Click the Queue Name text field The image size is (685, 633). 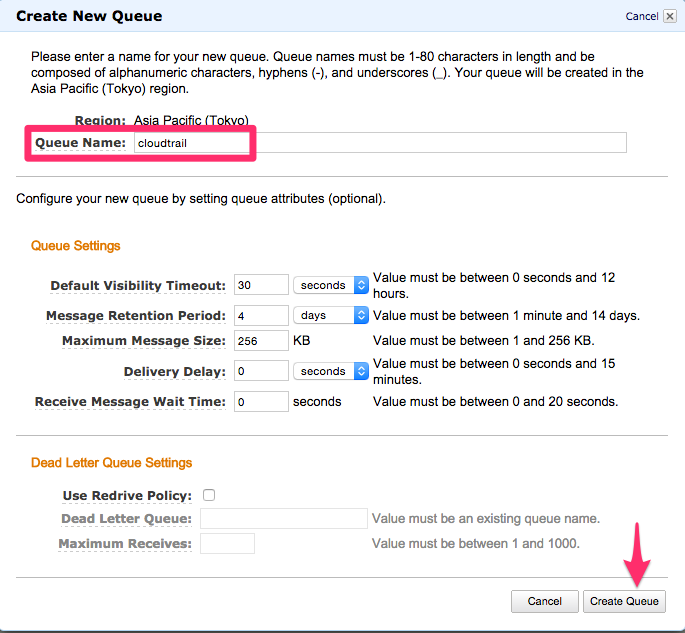tap(380, 143)
